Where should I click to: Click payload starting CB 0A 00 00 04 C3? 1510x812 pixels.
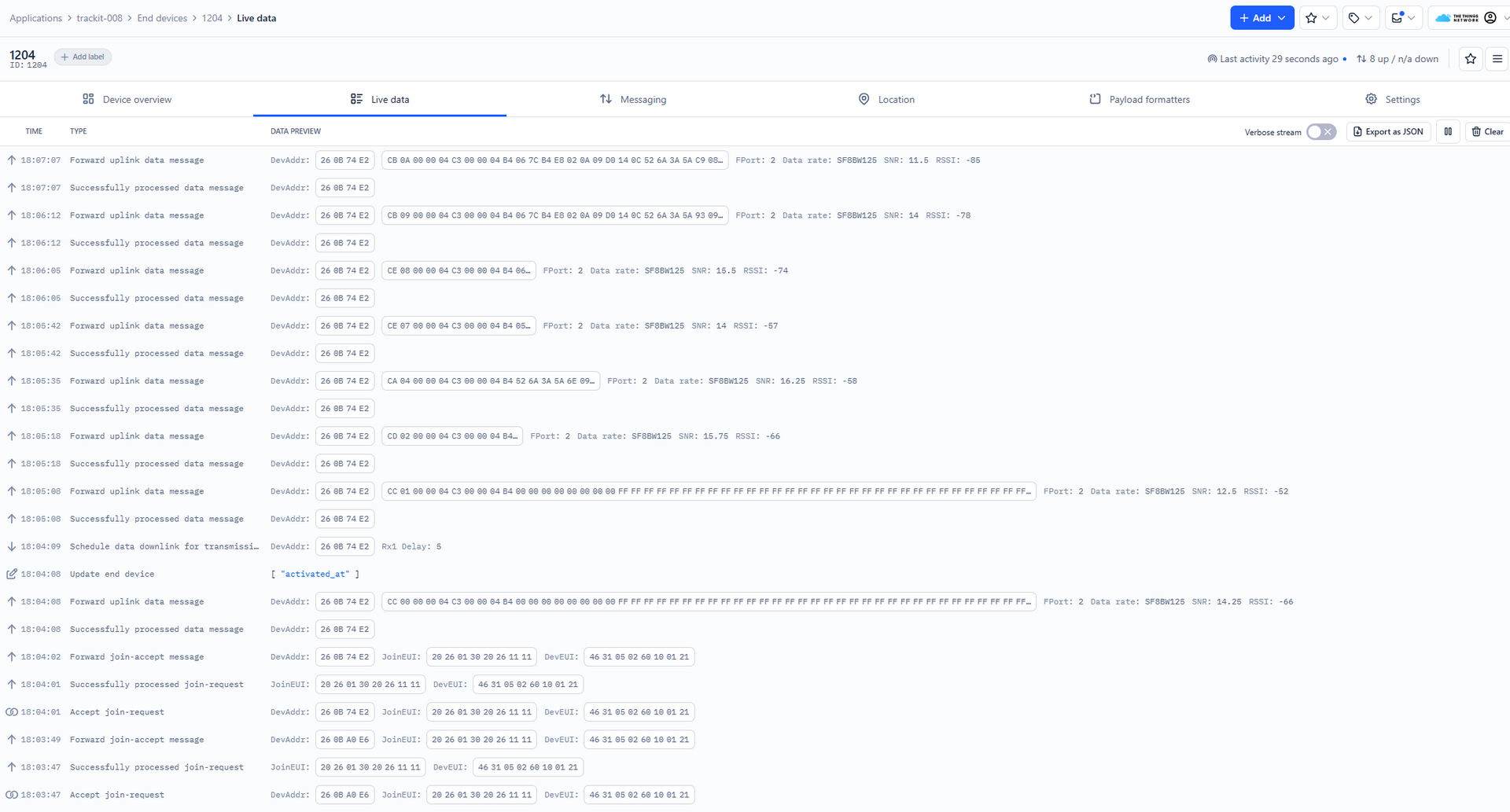[x=555, y=160]
